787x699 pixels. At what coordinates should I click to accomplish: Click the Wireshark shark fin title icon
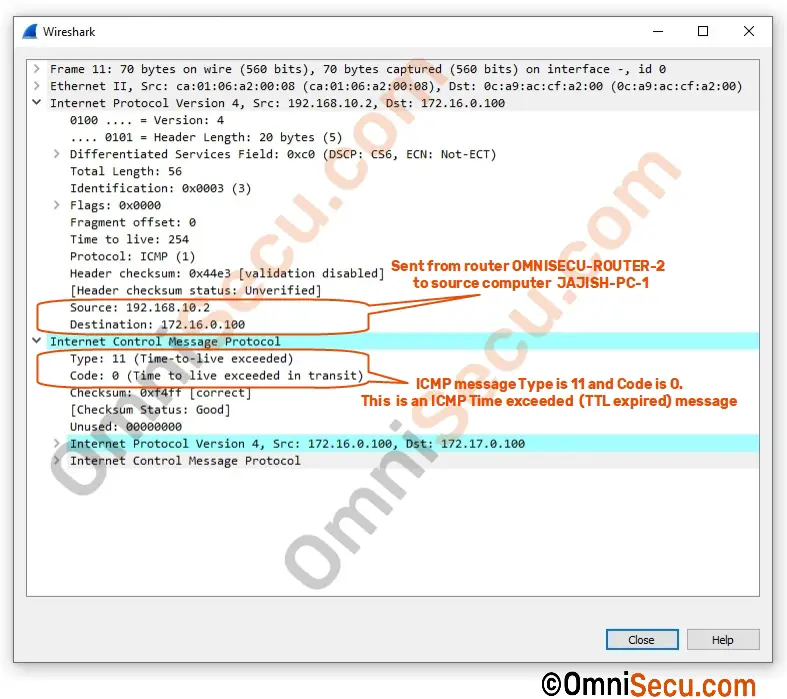coord(30,32)
